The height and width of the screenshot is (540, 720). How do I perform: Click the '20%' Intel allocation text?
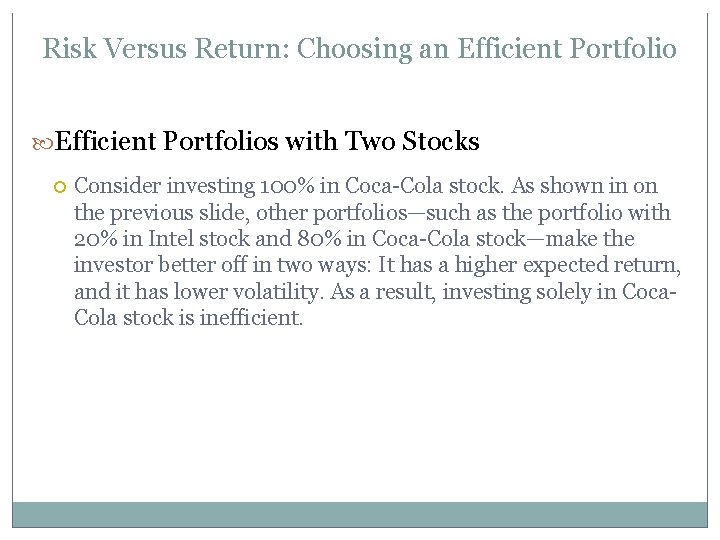93,239
